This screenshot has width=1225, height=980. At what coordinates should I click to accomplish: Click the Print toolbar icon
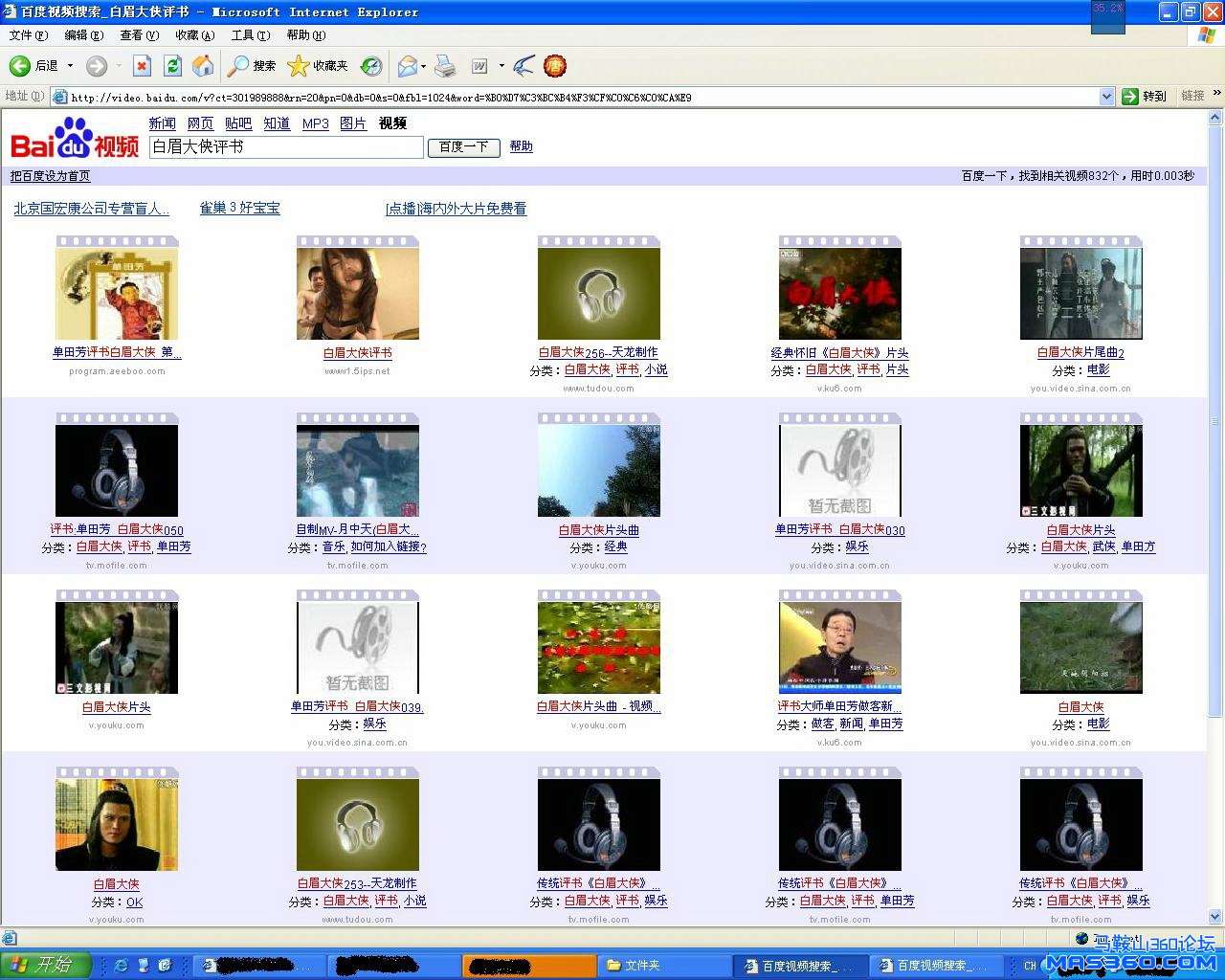click(x=445, y=66)
